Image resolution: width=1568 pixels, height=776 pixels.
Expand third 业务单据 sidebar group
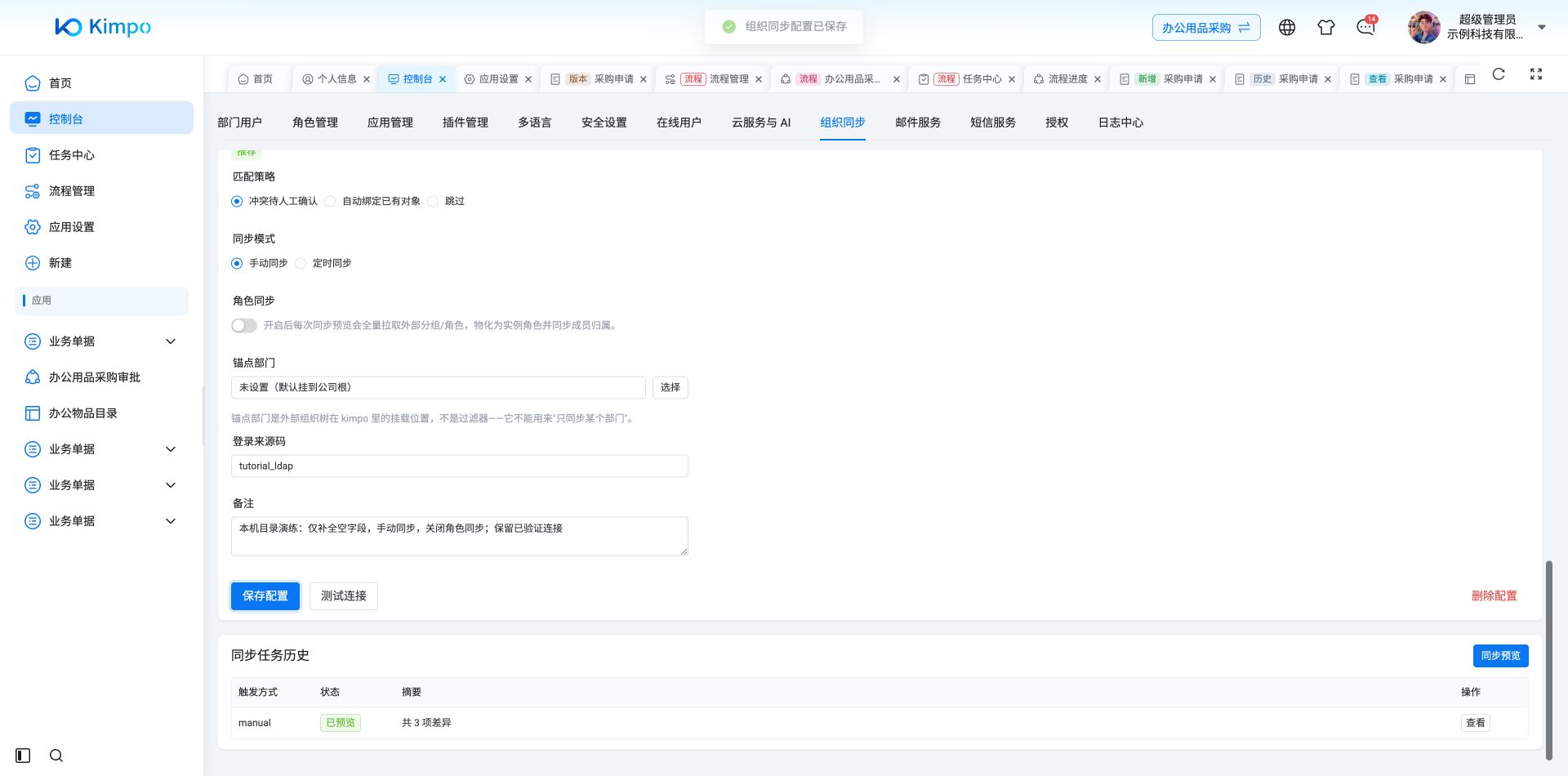(101, 484)
